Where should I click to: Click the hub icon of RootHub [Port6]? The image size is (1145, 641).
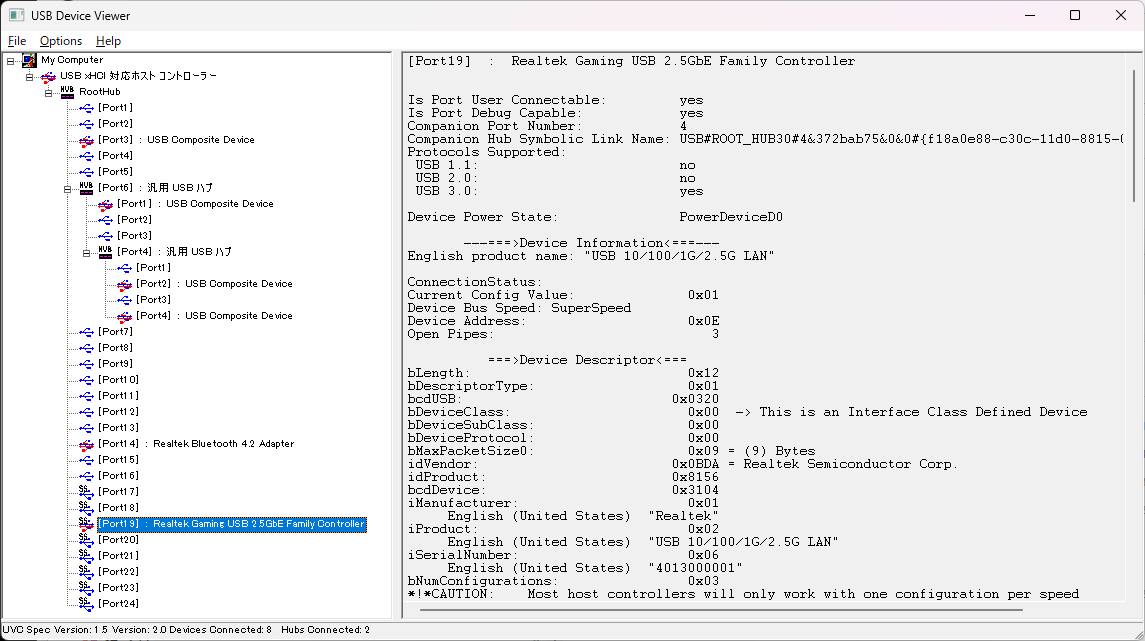pos(86,188)
